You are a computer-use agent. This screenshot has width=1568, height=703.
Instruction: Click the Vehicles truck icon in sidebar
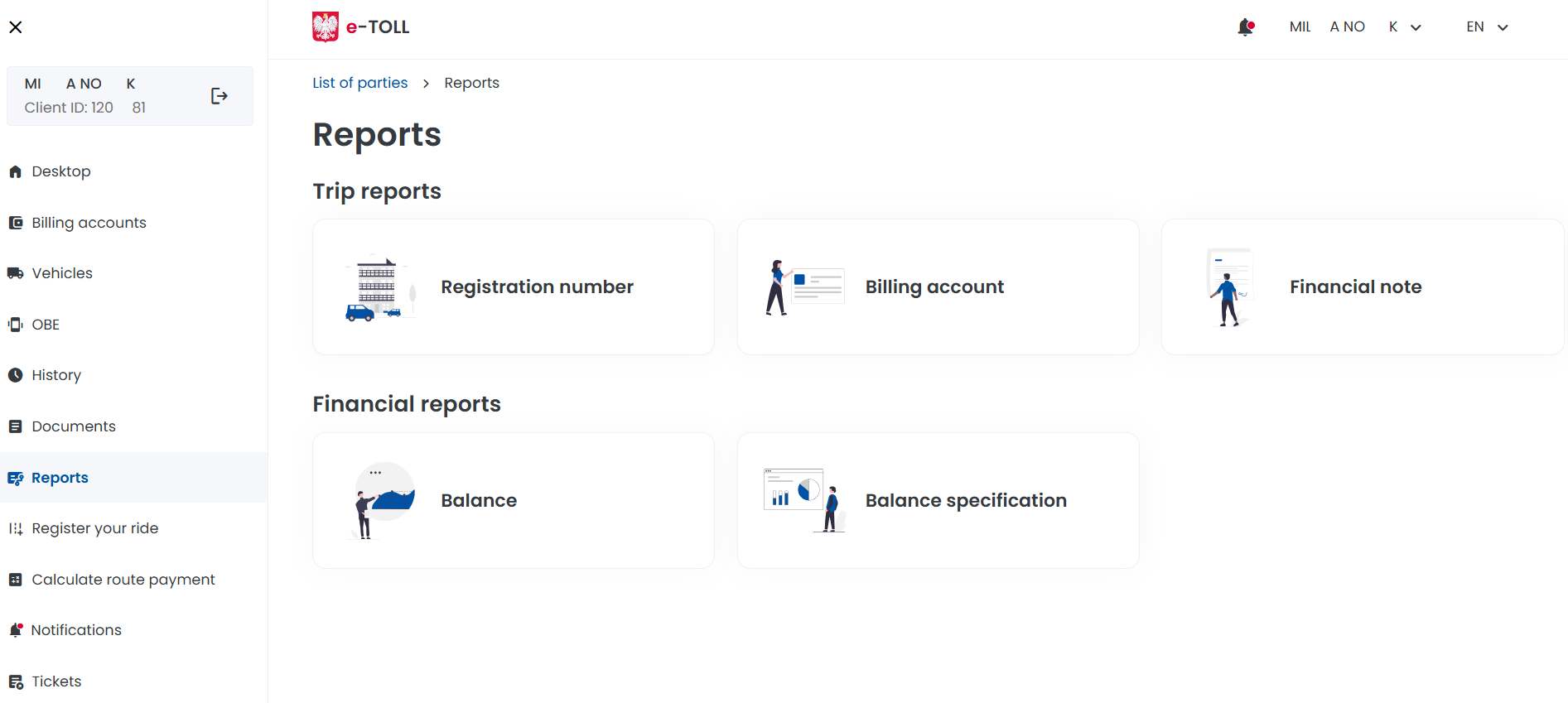coord(16,273)
